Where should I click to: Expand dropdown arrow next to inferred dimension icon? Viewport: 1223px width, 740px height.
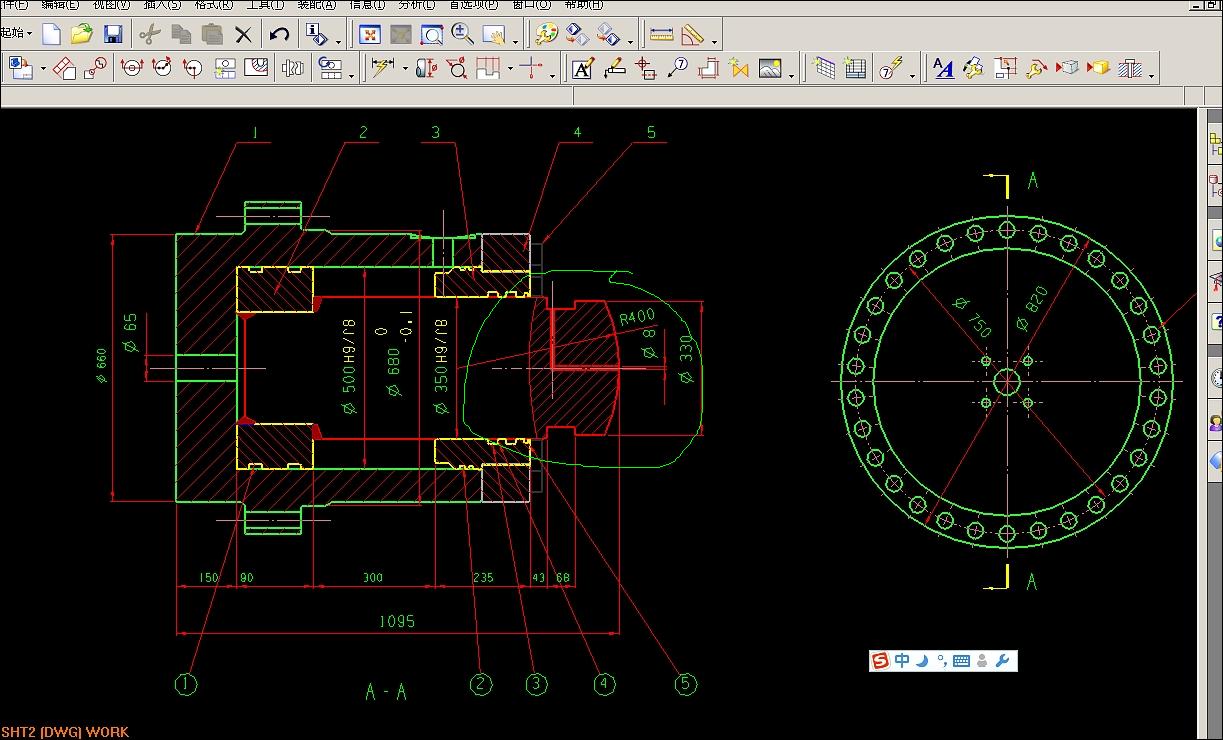click(x=404, y=68)
